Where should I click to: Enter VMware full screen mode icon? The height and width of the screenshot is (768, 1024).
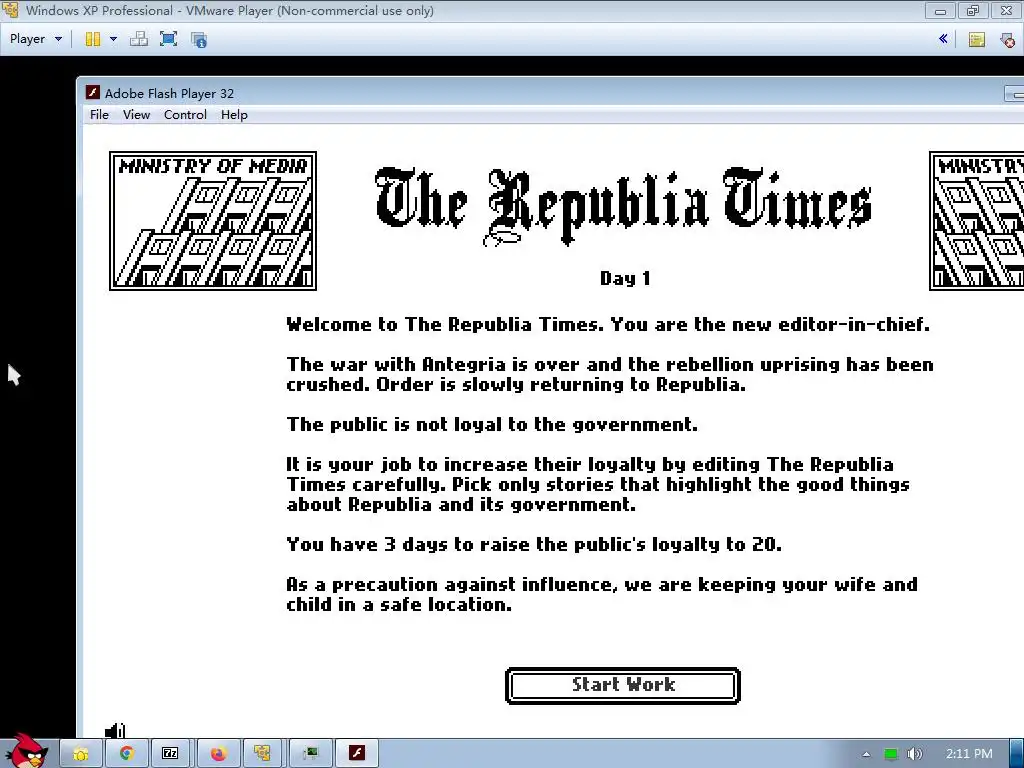(168, 39)
